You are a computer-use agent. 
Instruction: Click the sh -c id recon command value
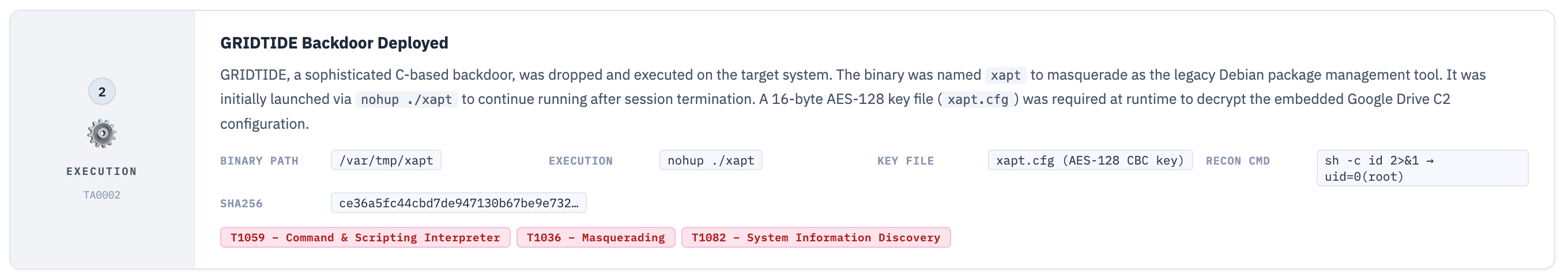(x=1422, y=169)
